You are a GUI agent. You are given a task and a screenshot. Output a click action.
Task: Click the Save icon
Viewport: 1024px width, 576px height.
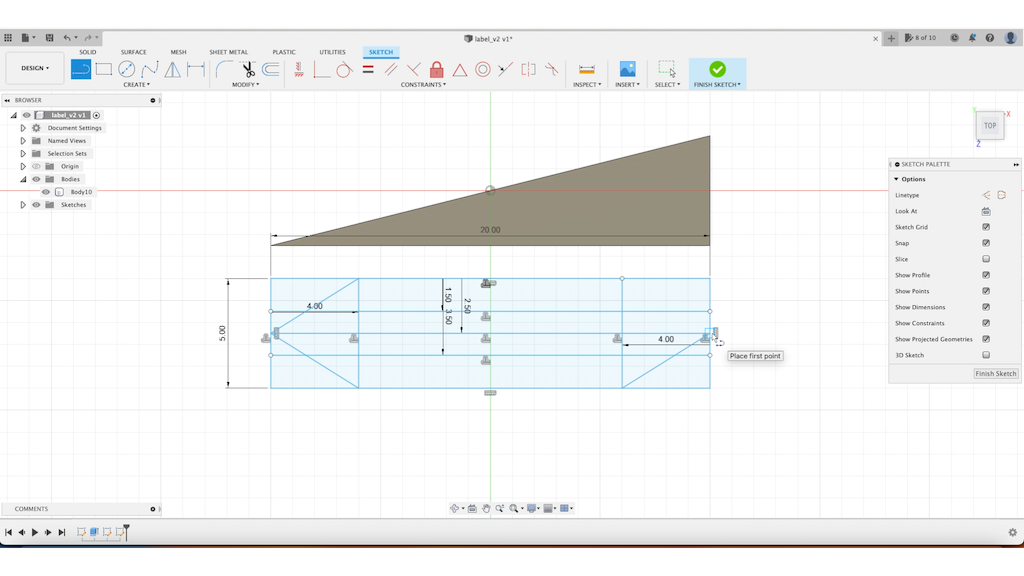coord(49,38)
